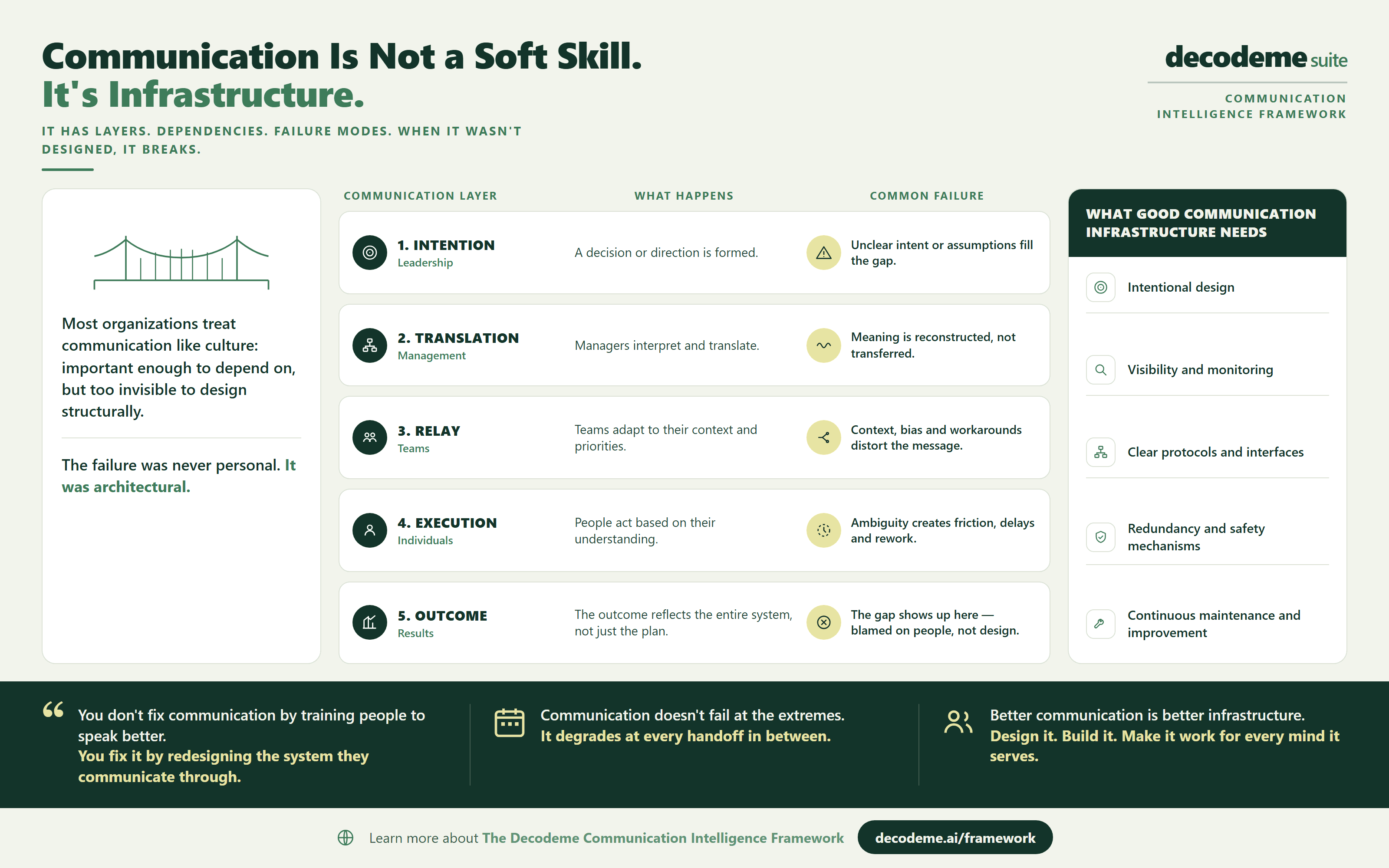Click the clock icon beside Ambiguity creates friction
Screen dimensions: 1389x868
824,530
